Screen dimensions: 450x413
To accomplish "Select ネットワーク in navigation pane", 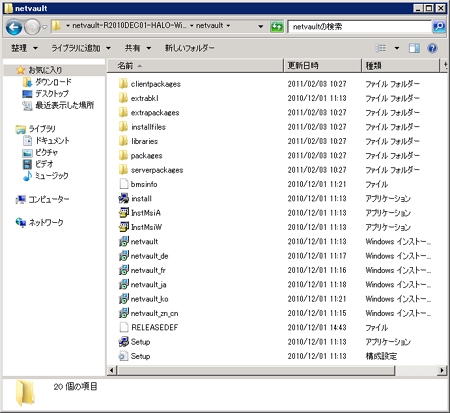I will click(x=46, y=223).
